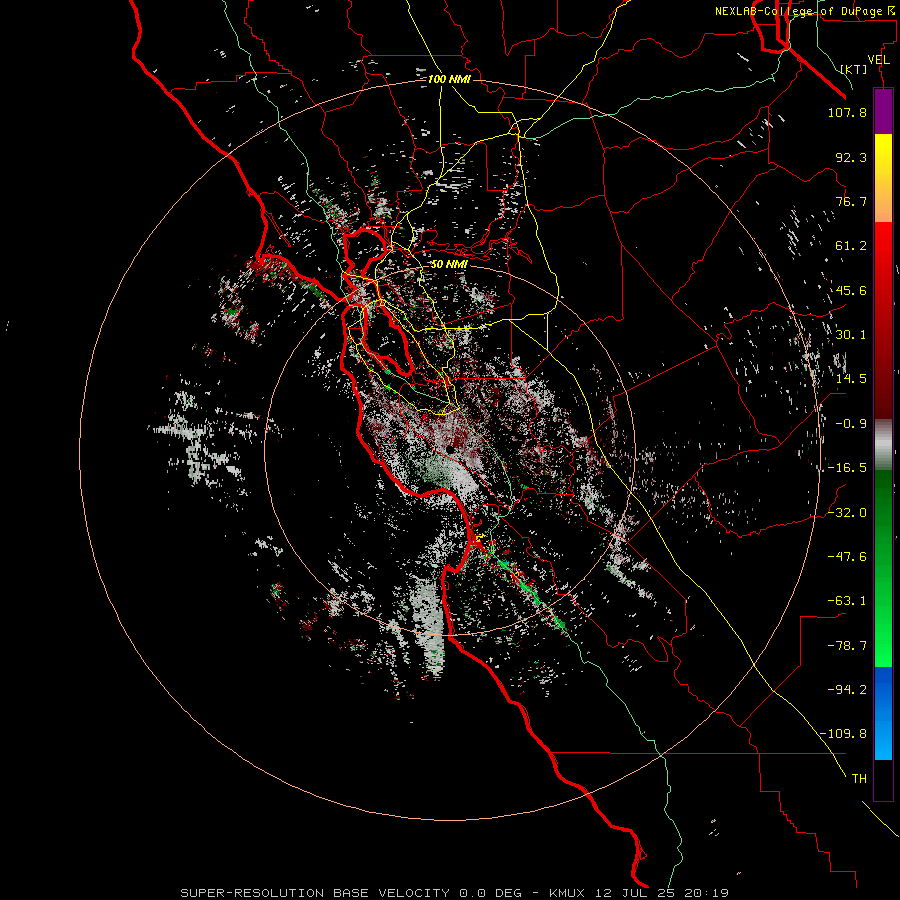Click the VEL legend title
The image size is (900, 900).
click(x=878, y=60)
